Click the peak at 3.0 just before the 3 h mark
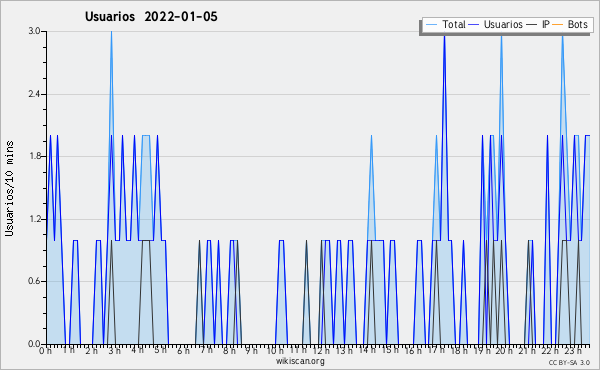 click(x=111, y=32)
